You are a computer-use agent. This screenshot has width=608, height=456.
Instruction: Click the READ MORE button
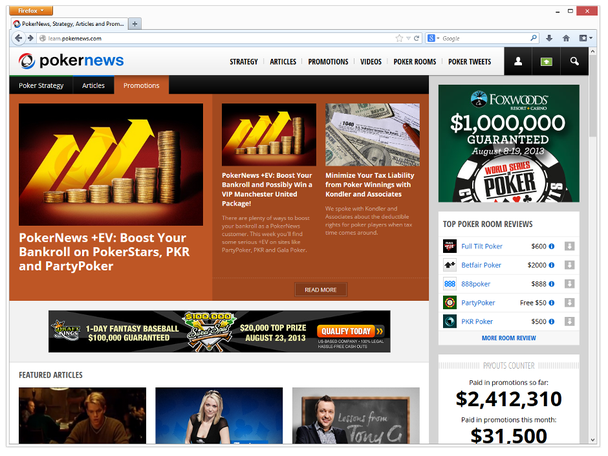click(320, 290)
